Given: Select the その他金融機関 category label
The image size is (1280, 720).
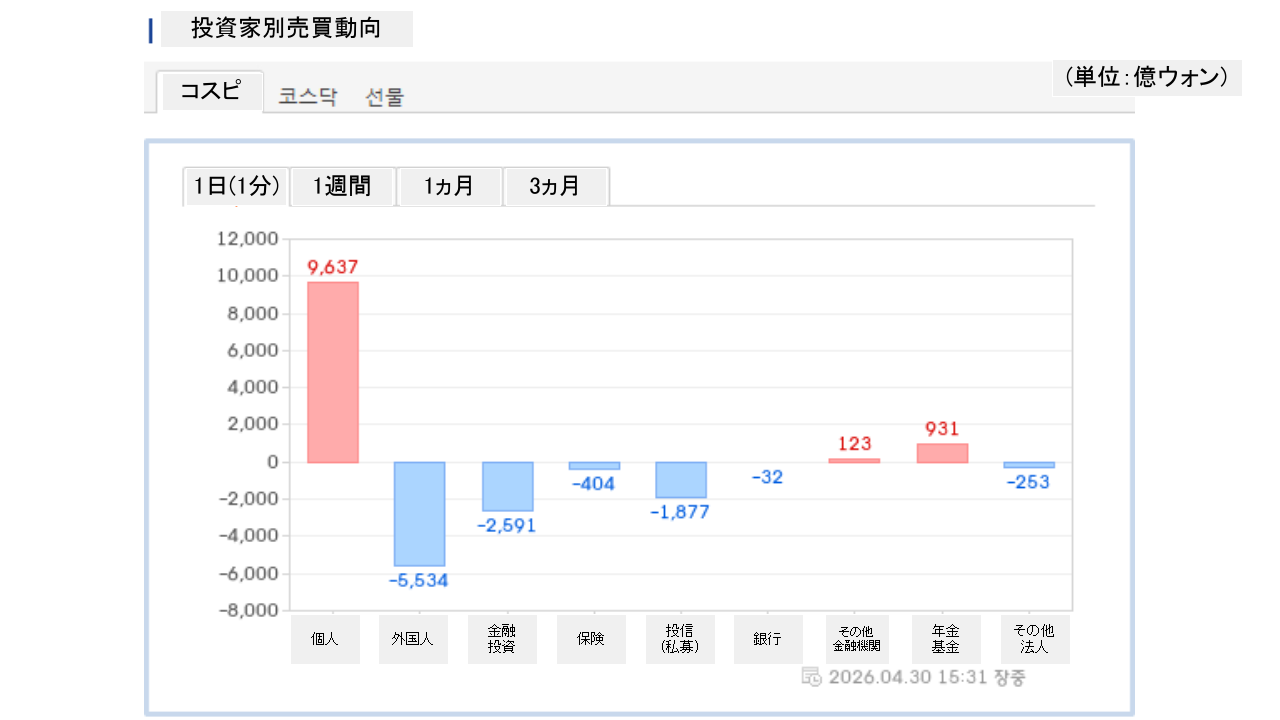Looking at the screenshot, I should pos(854,639).
